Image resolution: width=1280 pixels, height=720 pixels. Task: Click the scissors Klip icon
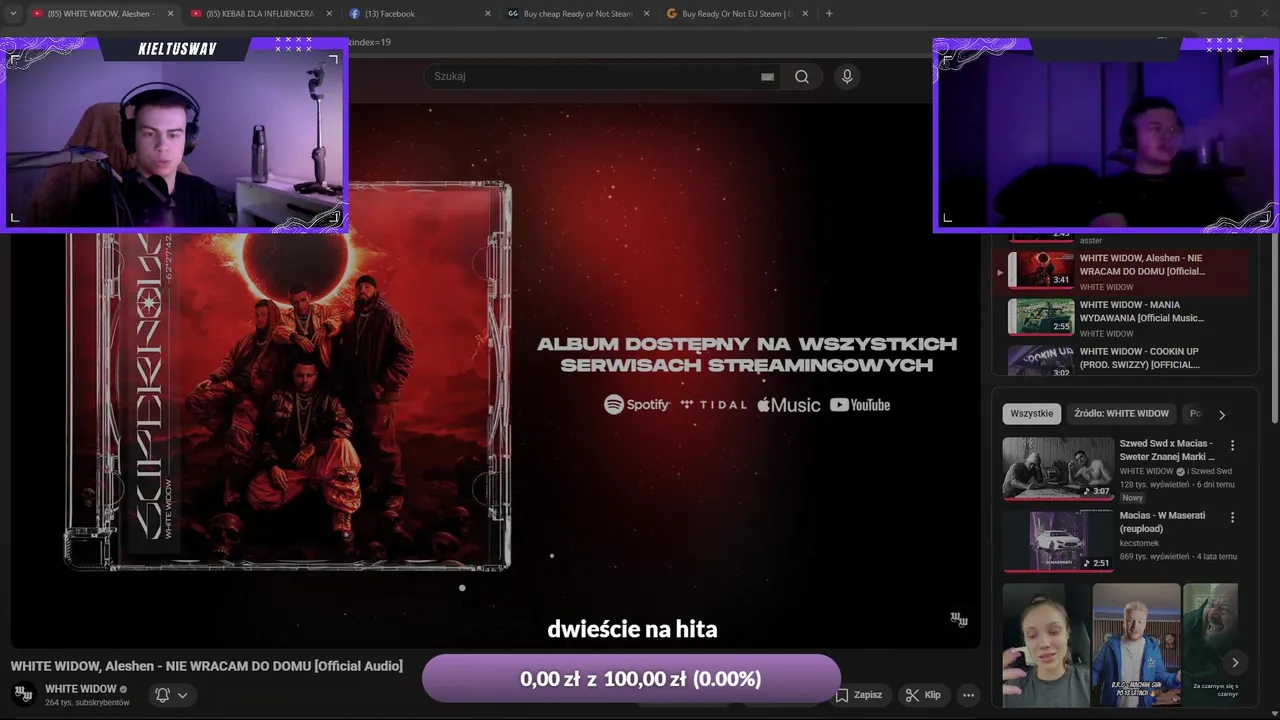pyautogui.click(x=912, y=695)
